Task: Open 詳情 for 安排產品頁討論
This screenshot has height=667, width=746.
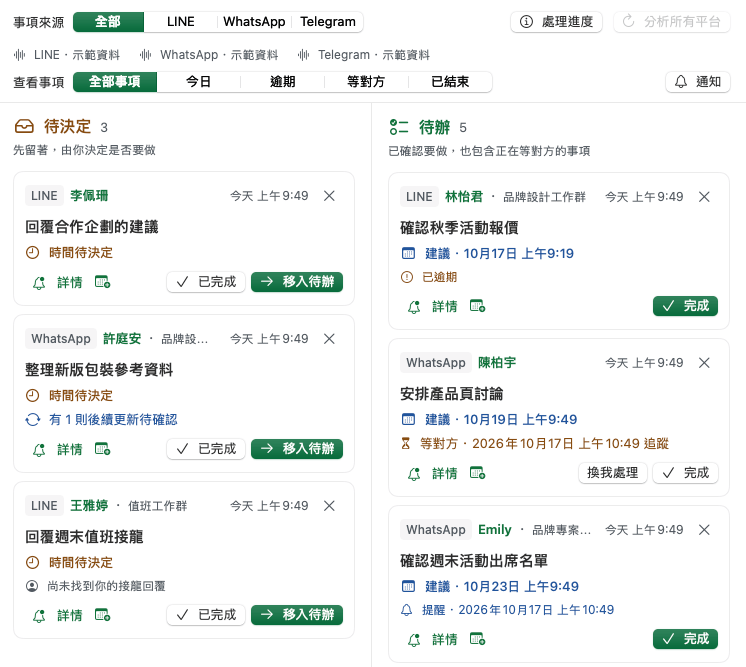Action: 444,474
